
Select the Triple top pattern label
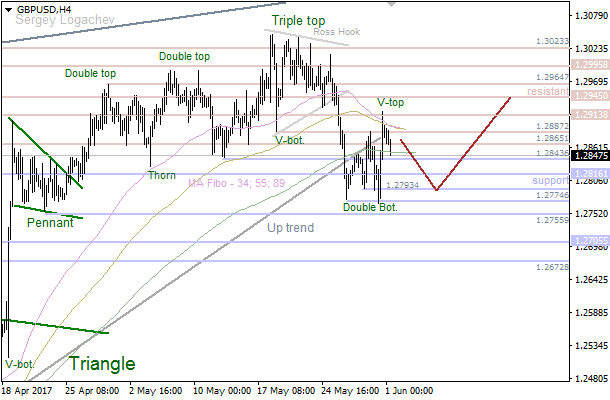coord(298,20)
